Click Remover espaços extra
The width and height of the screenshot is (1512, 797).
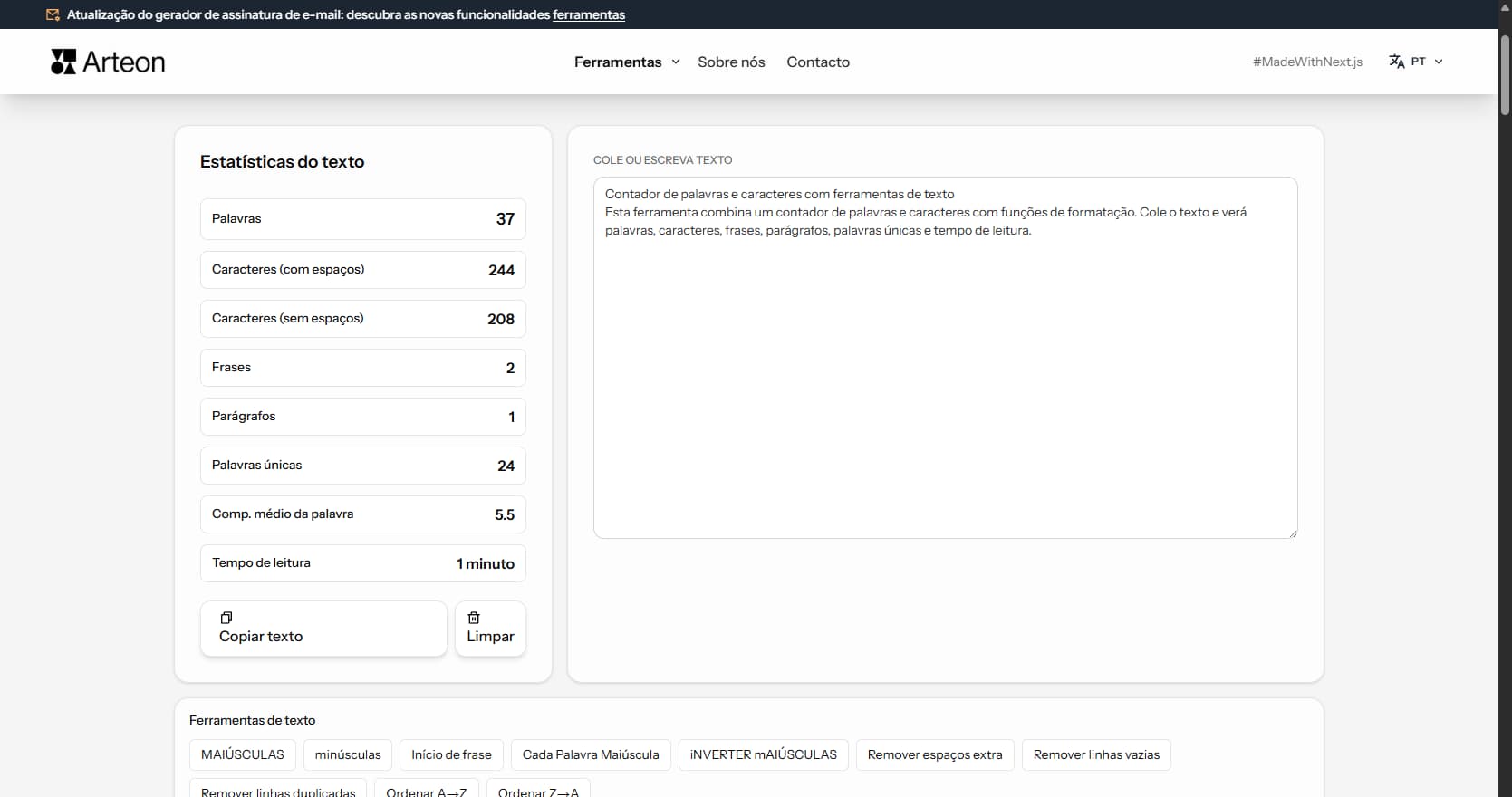point(934,754)
